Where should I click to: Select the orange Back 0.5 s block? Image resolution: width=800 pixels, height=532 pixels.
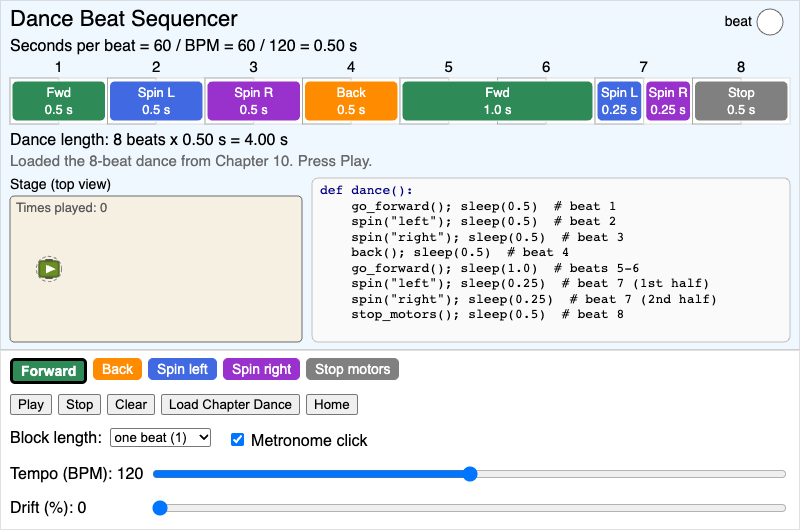pos(351,101)
